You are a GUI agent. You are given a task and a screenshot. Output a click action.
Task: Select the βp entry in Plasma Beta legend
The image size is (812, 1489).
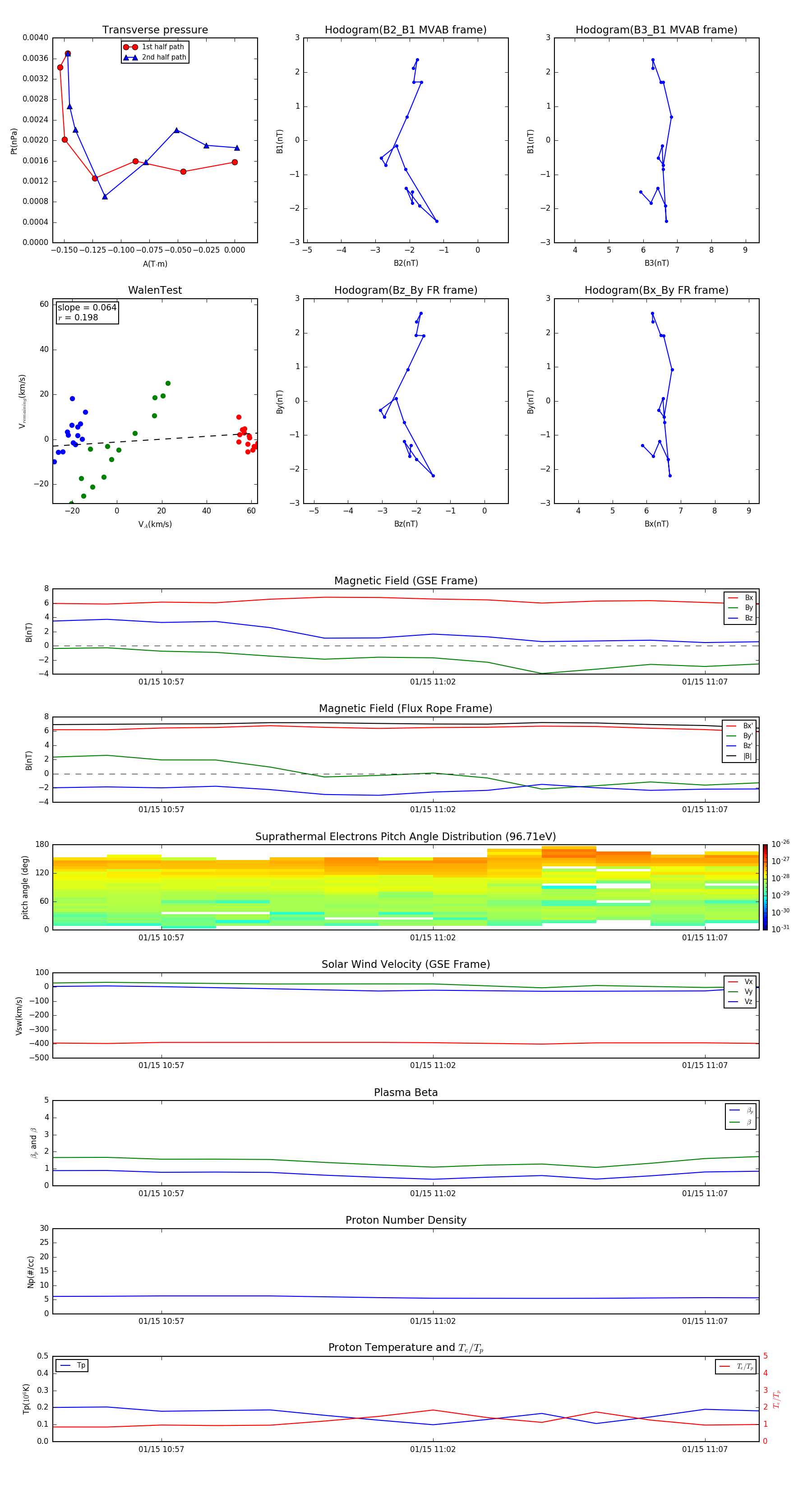point(741,1110)
